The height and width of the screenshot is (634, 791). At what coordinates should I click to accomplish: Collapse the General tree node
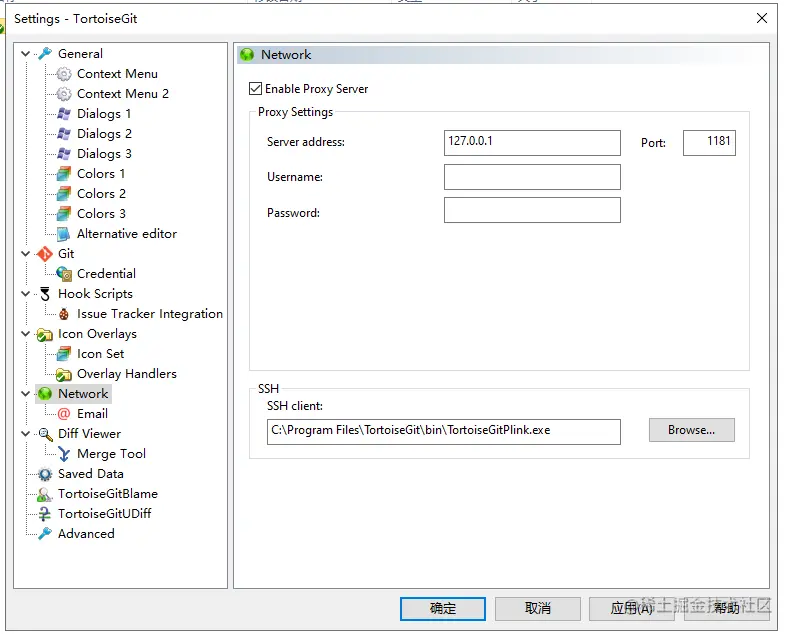tap(25, 53)
